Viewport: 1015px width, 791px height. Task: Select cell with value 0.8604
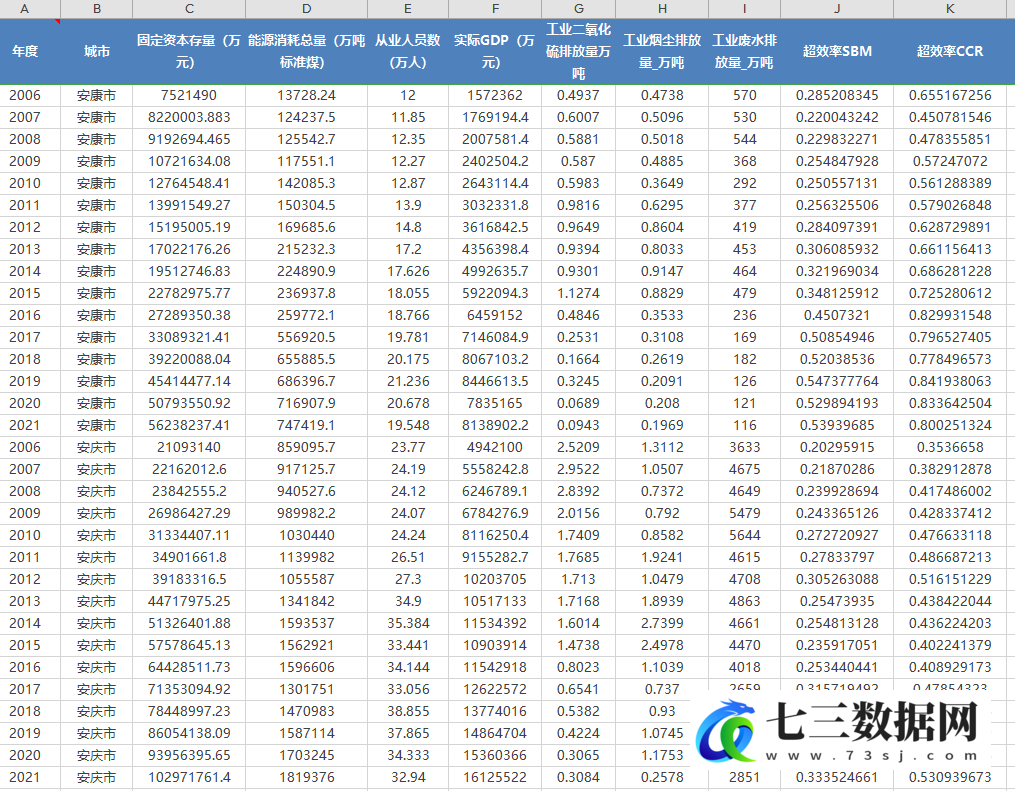click(x=662, y=227)
